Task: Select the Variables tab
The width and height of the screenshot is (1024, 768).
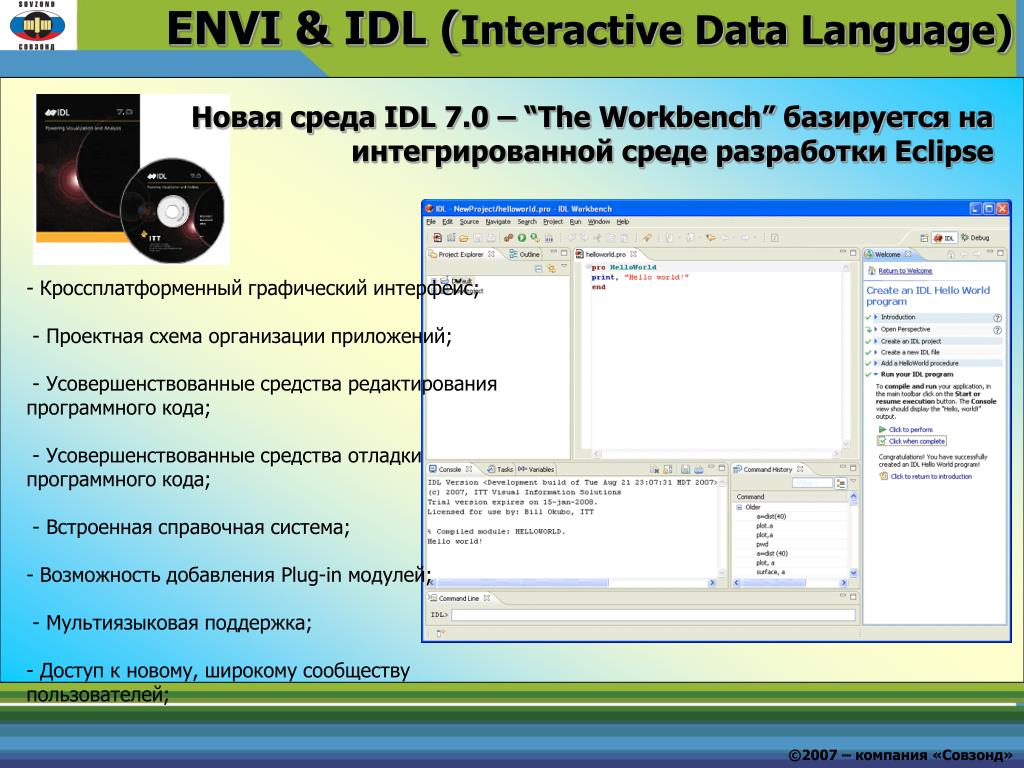Action: 536,469
